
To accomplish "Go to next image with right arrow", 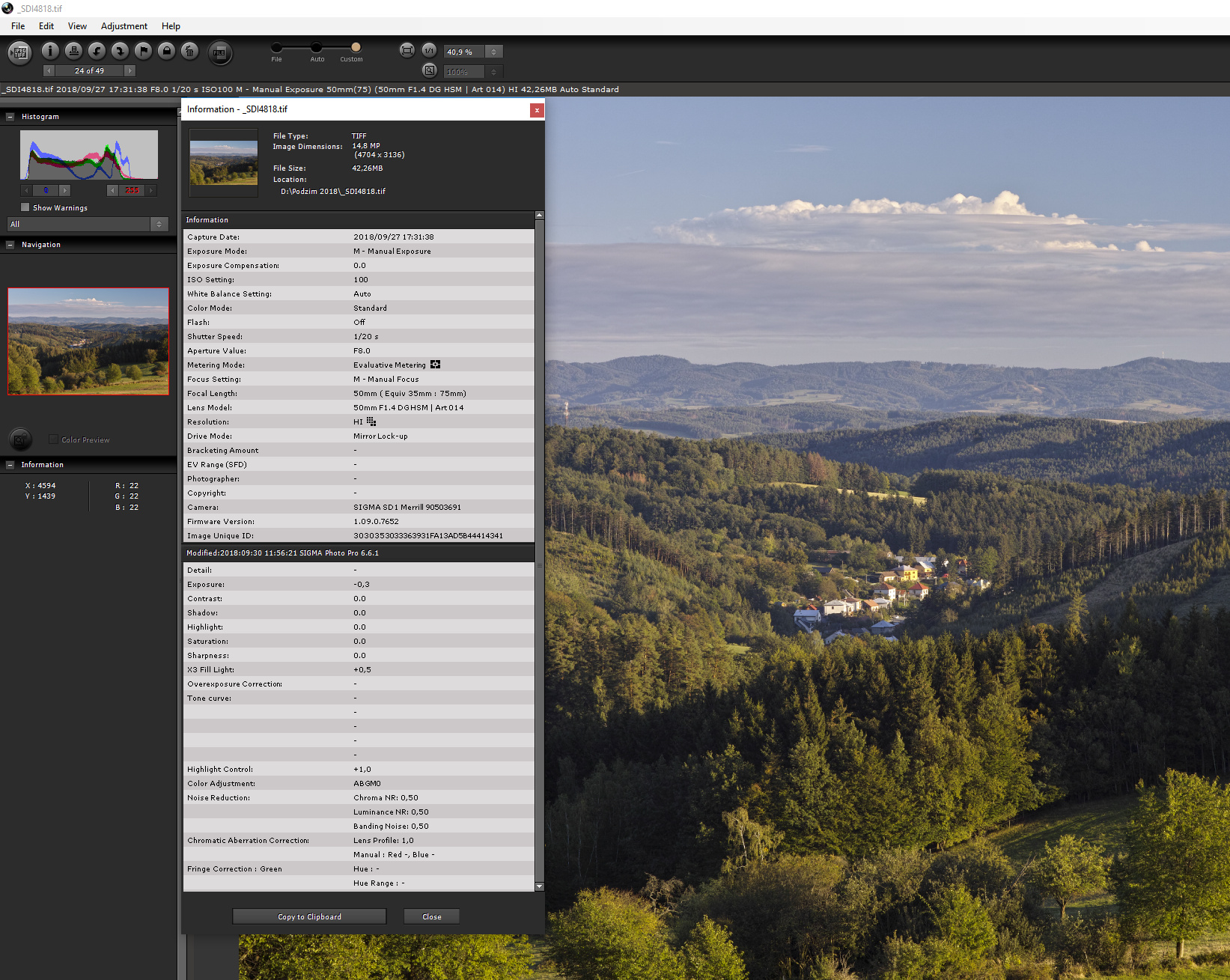I will pos(130,71).
